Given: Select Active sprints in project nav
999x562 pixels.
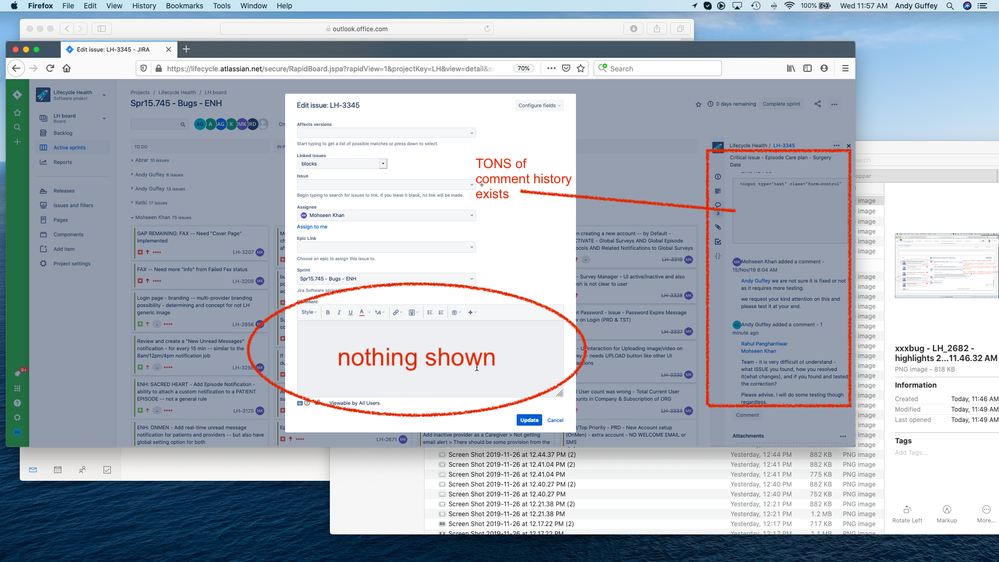Looking at the screenshot, I should click(69, 148).
